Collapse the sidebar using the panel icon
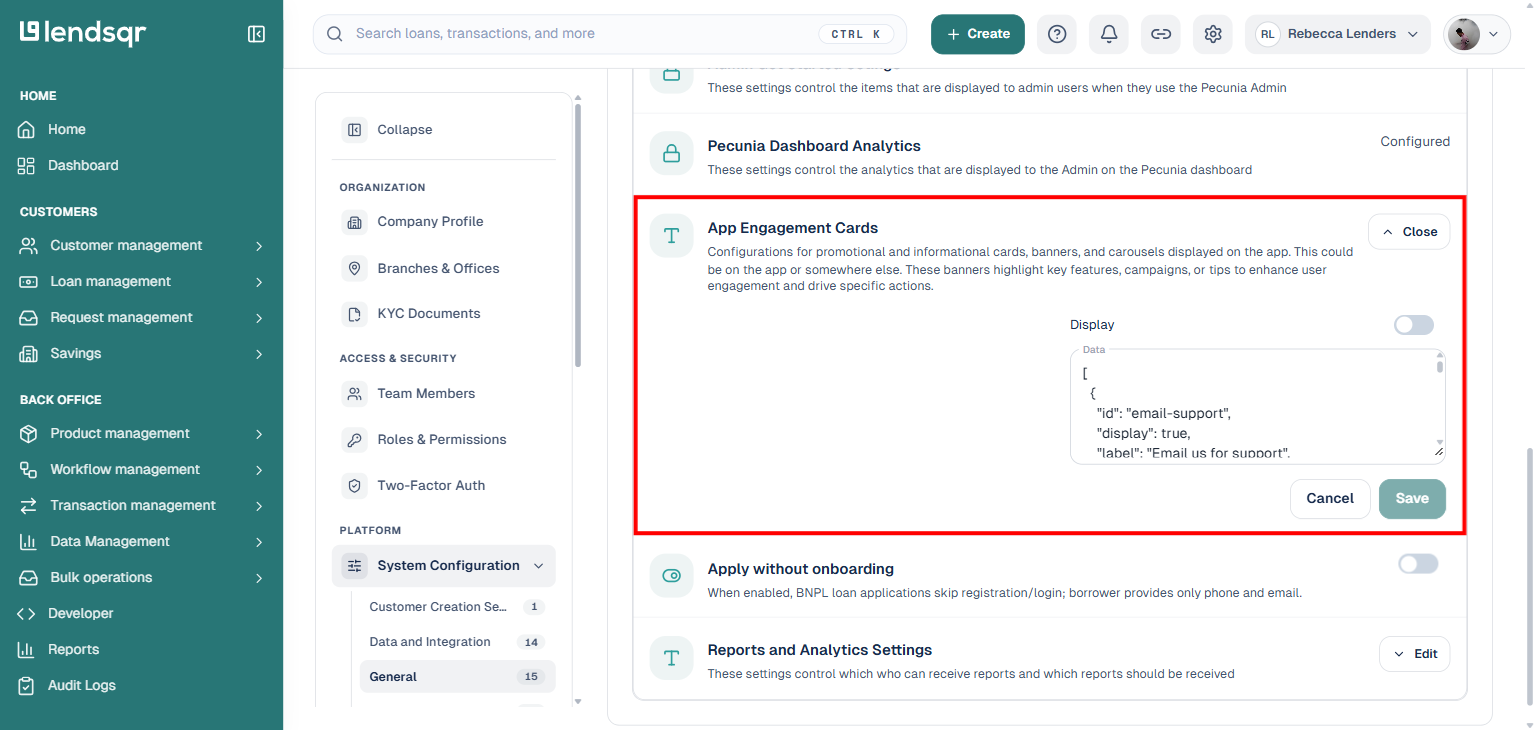This screenshot has height=730, width=1535. coord(256,34)
